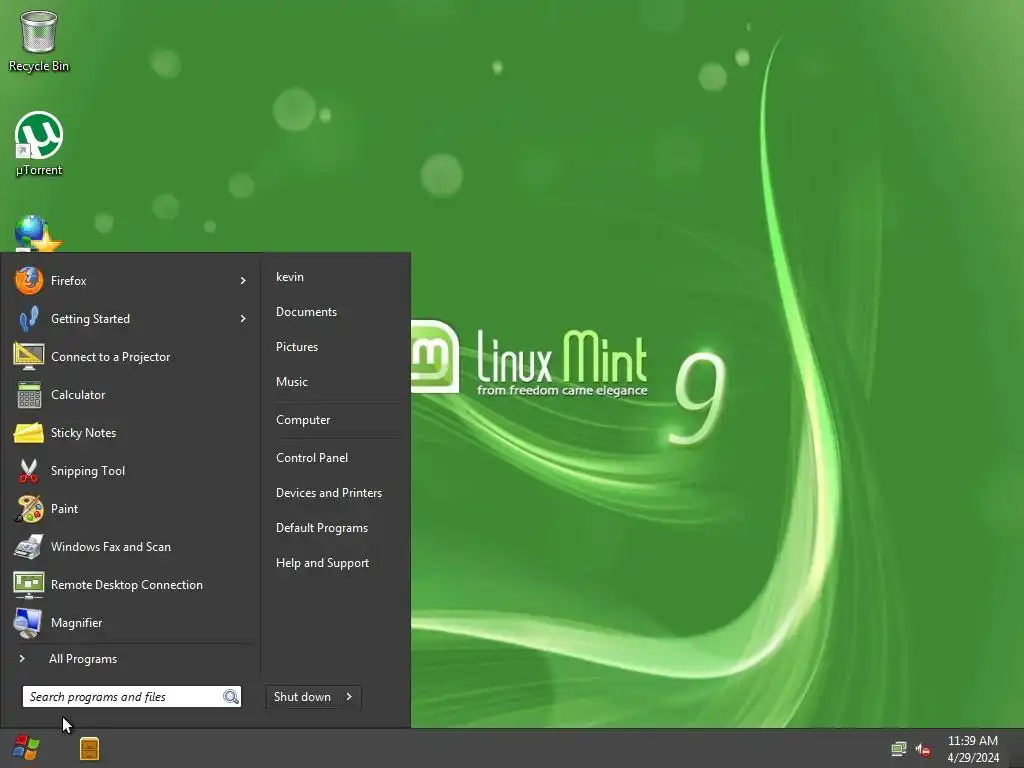Screen dimensions: 1024x768
Task: Open the file manager taskbar icon
Action: pos(89,748)
